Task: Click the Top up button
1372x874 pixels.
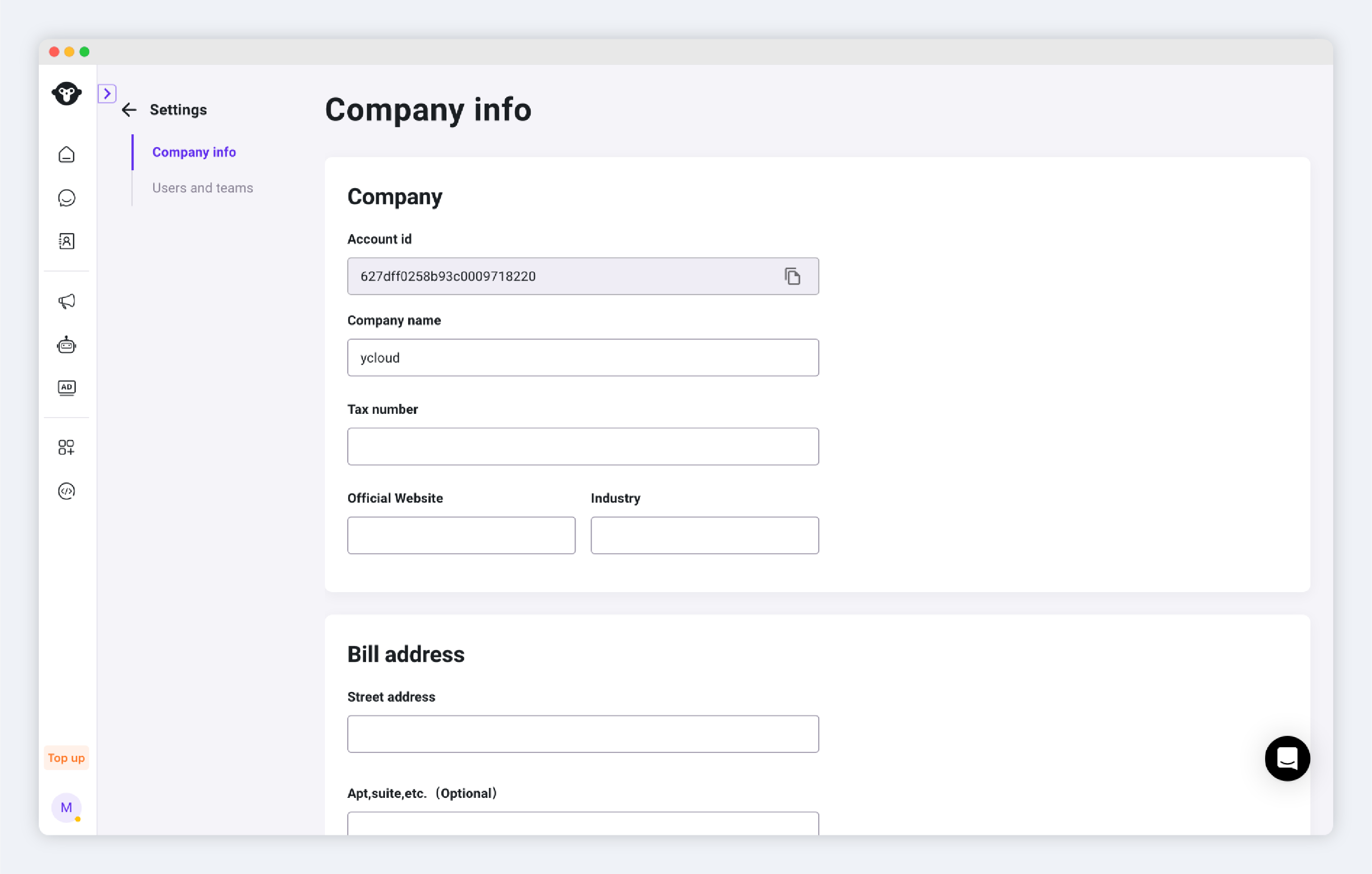Action: [66, 758]
